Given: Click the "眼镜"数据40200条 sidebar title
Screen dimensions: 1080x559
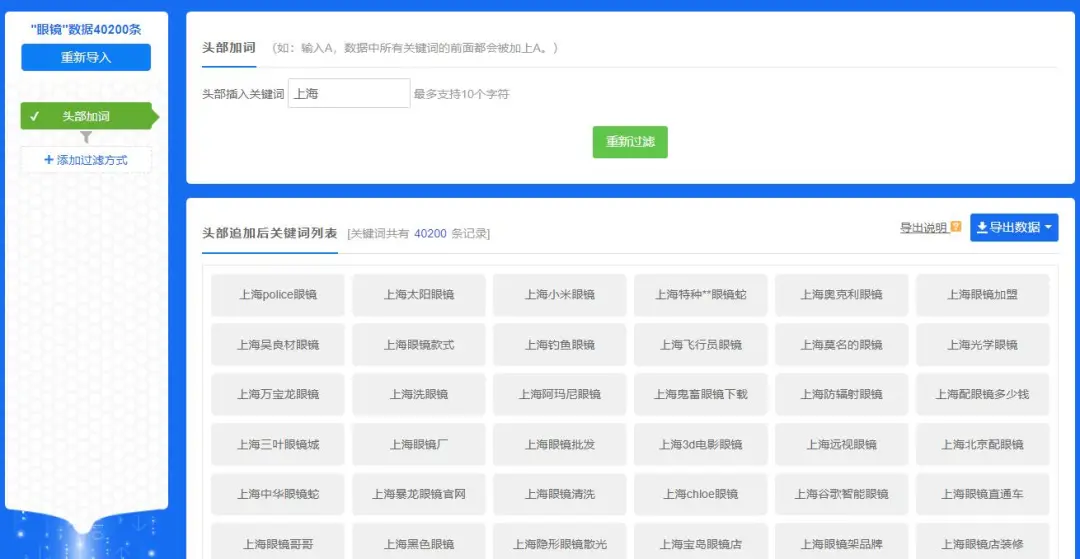Looking at the screenshot, I should 86,30.
